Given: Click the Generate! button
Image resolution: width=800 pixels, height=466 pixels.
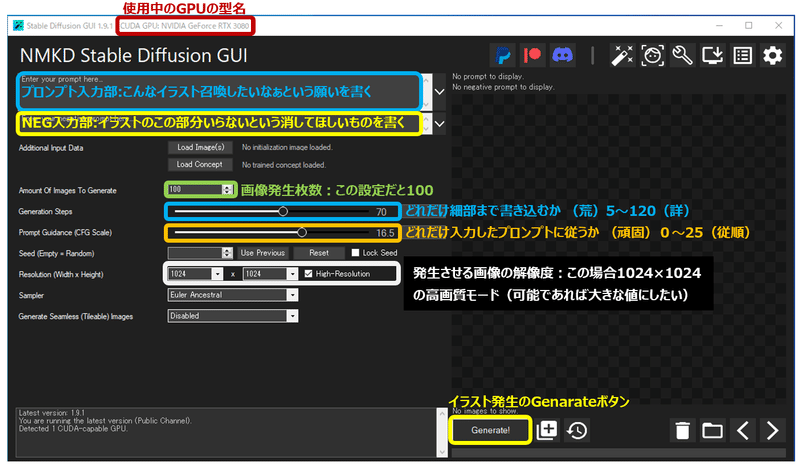Looking at the screenshot, I should tap(490, 430).
